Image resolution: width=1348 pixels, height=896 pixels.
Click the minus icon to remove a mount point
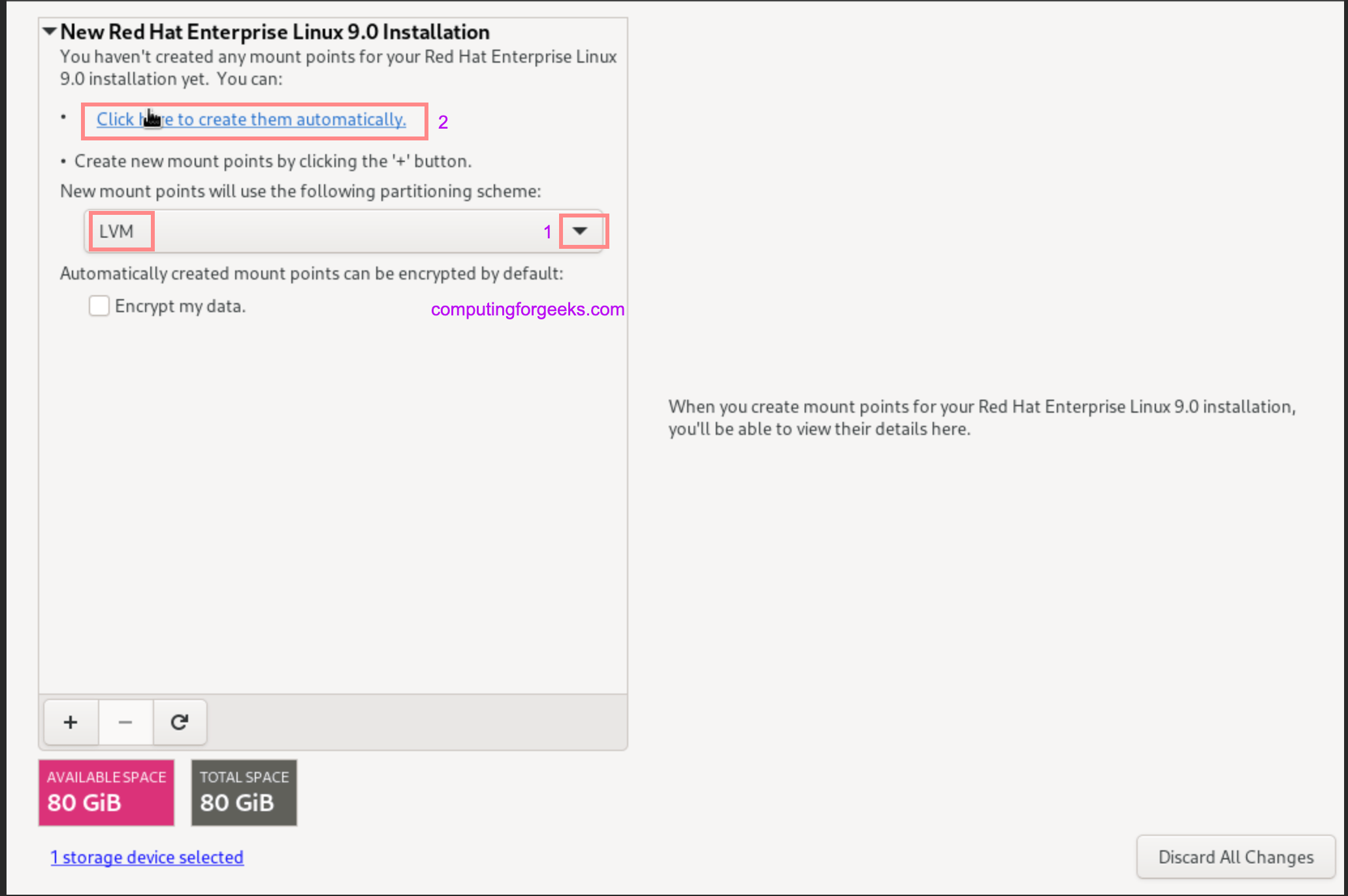pos(125,722)
